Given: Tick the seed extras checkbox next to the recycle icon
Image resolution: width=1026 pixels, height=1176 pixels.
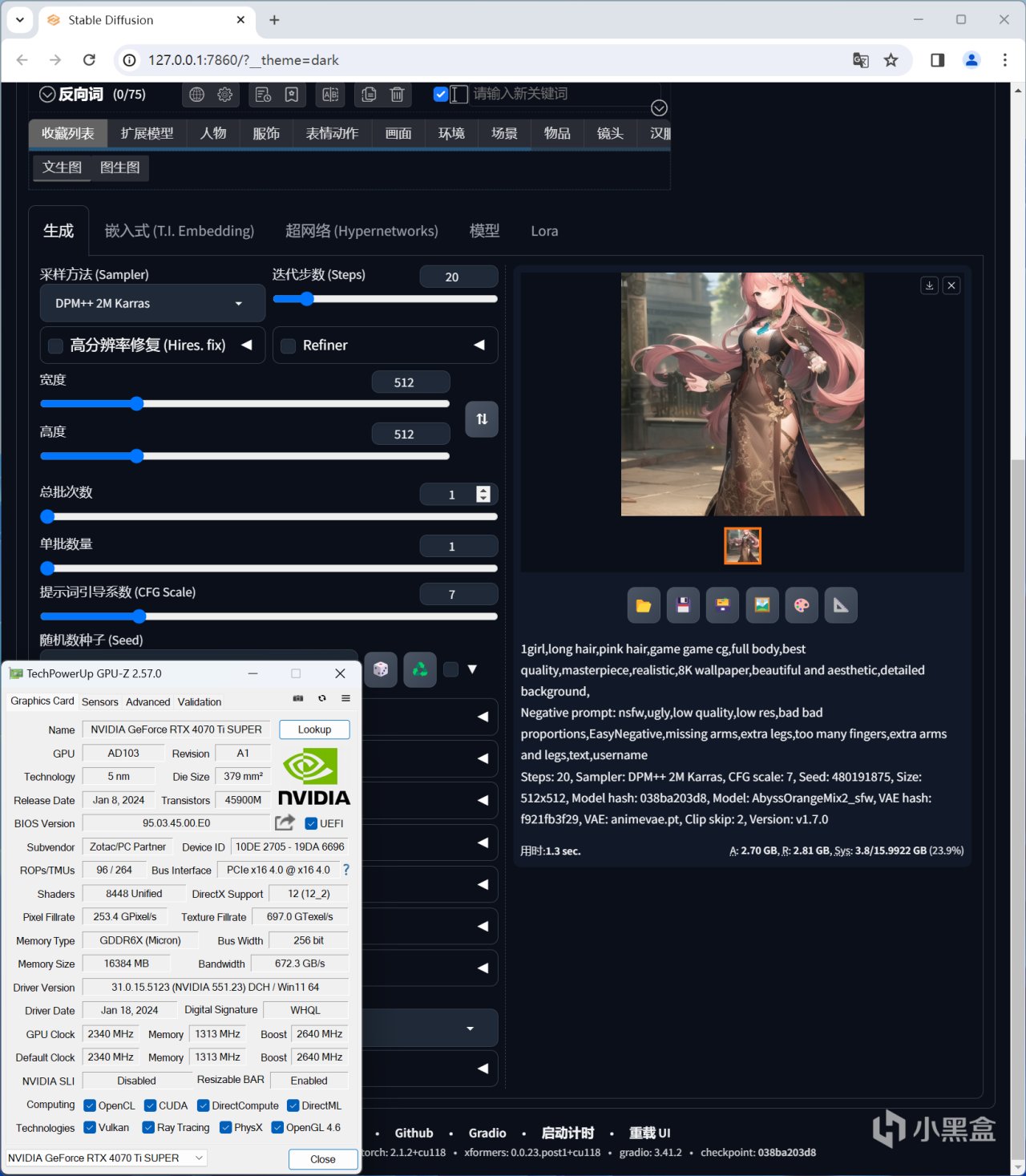Looking at the screenshot, I should click(451, 669).
